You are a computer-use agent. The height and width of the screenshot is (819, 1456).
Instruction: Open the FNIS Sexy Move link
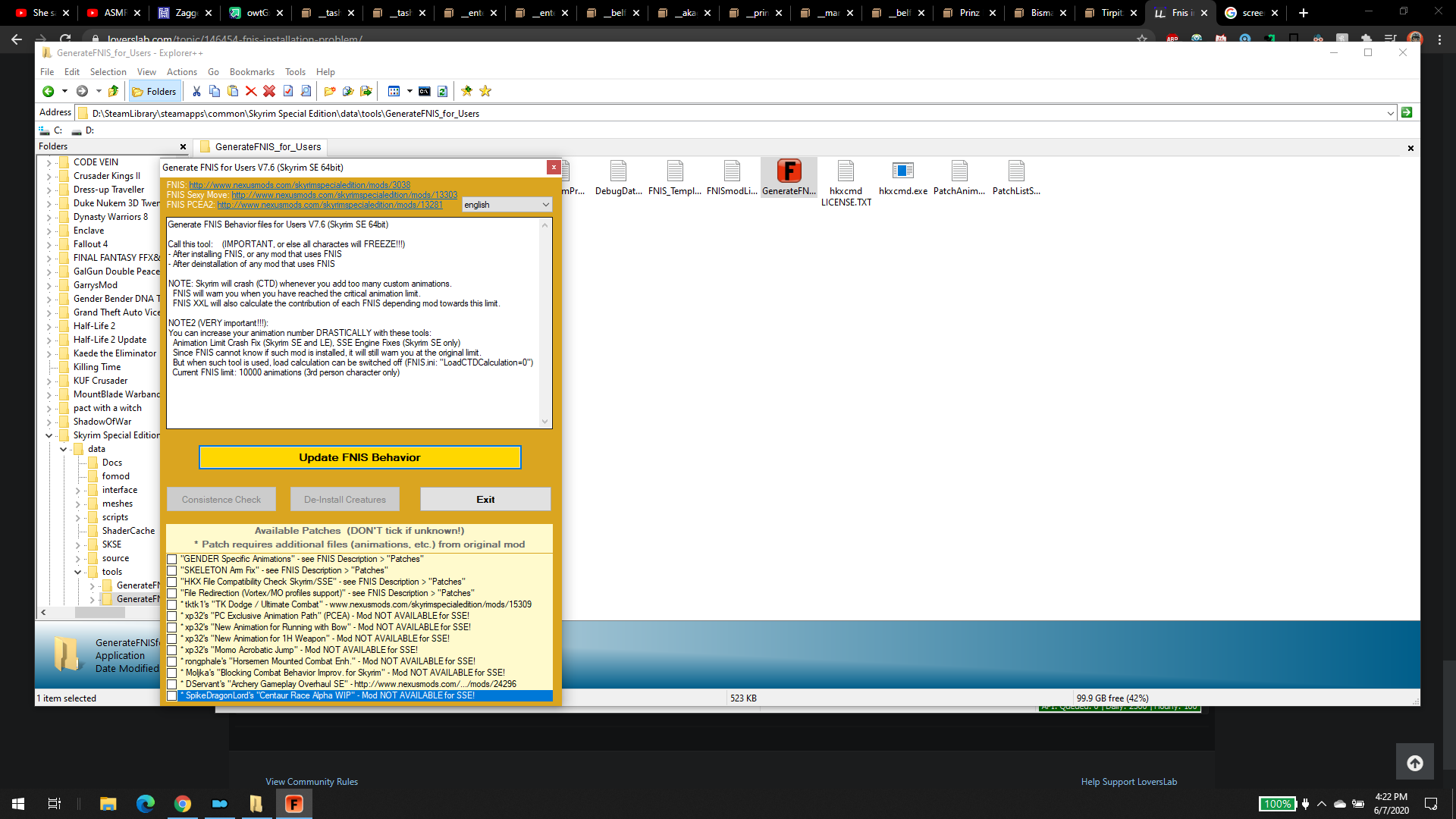click(x=344, y=195)
